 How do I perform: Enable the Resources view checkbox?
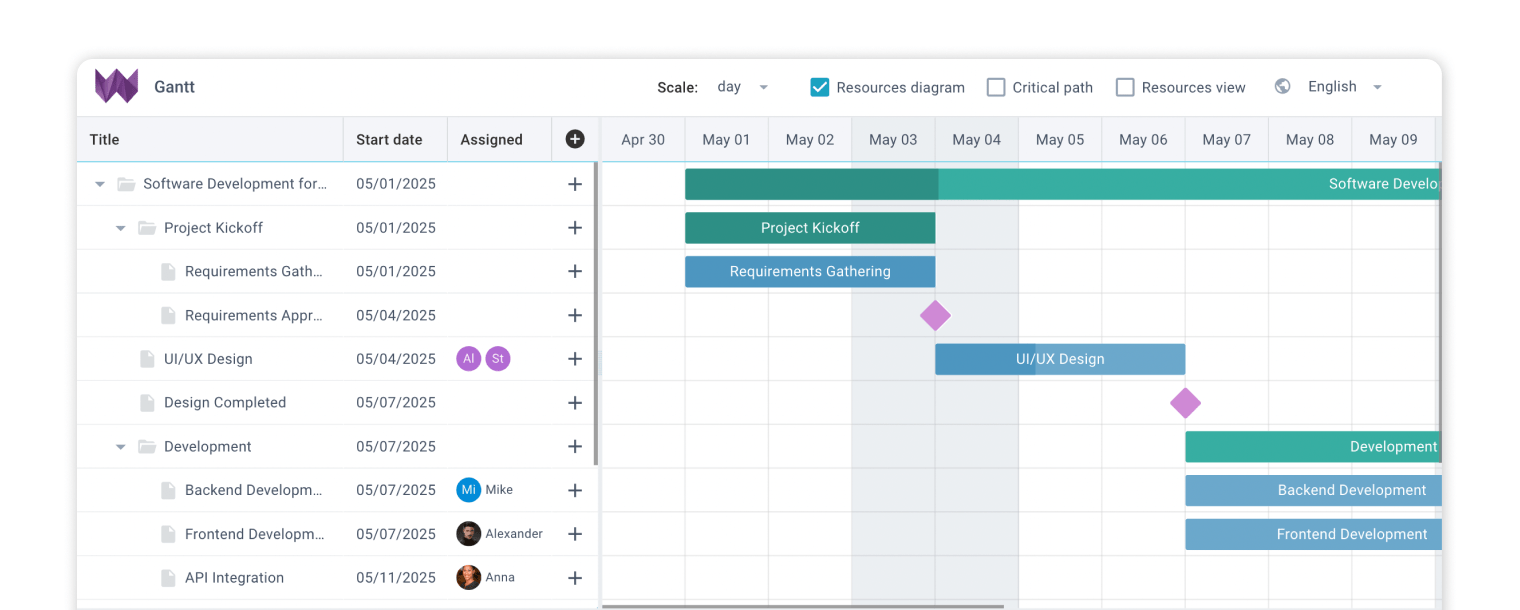pos(1125,87)
